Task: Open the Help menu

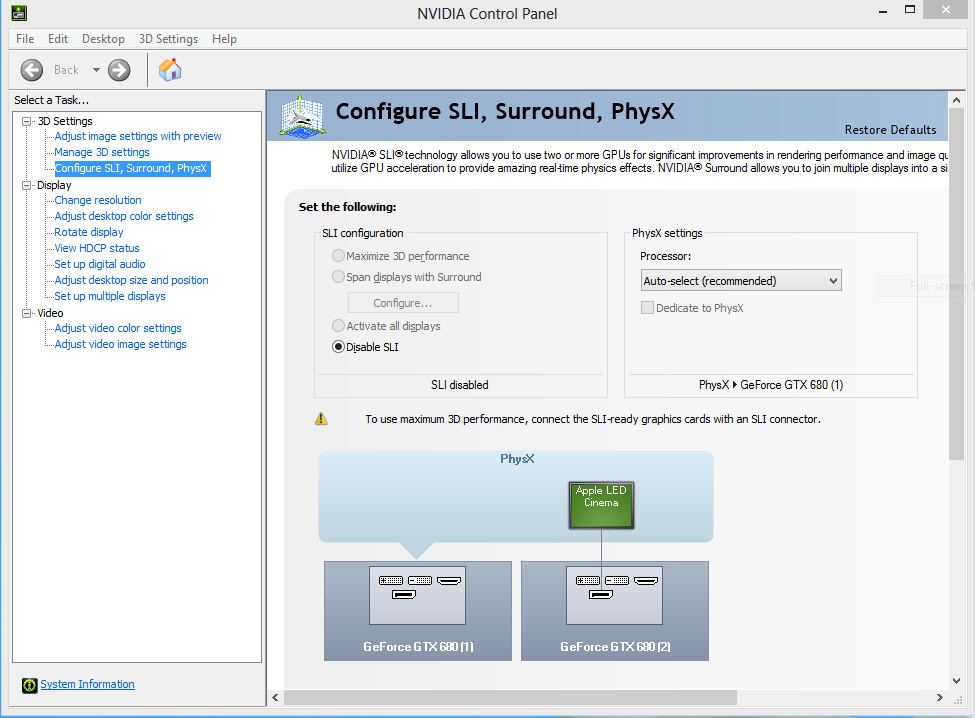Action: pyautogui.click(x=224, y=39)
